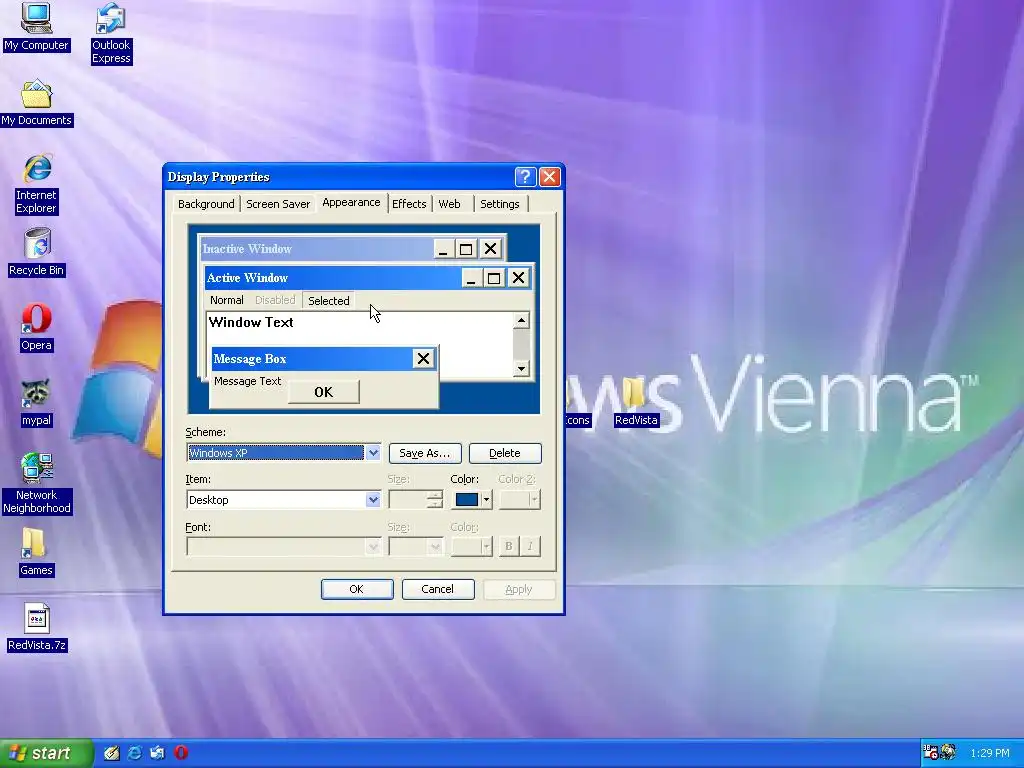Open the Start menu
Image resolution: width=1024 pixels, height=768 pixels.
click(46, 753)
